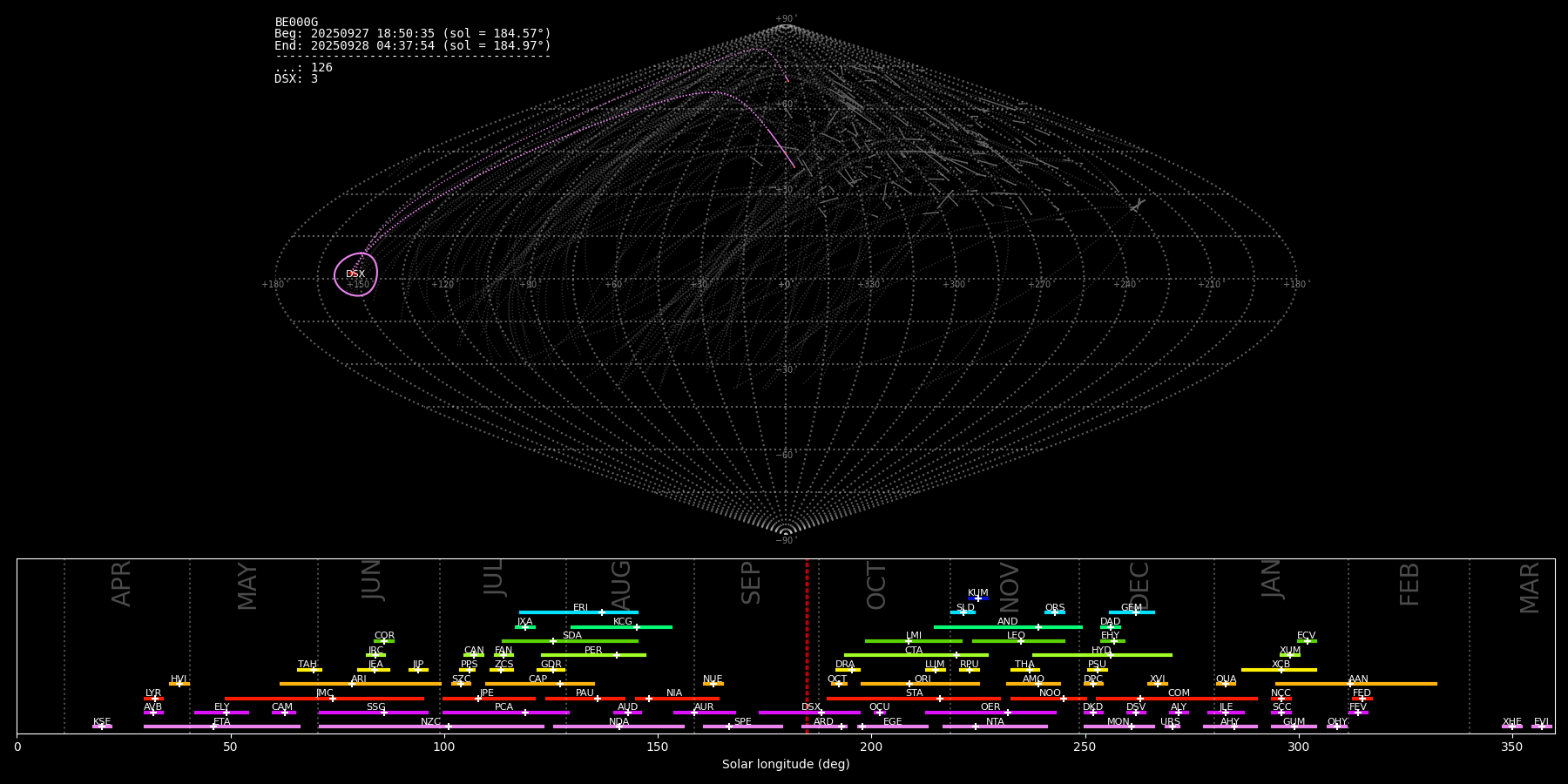Image resolution: width=1568 pixels, height=784 pixels.
Task: Click the XCB shower label
Action: coord(1281,665)
